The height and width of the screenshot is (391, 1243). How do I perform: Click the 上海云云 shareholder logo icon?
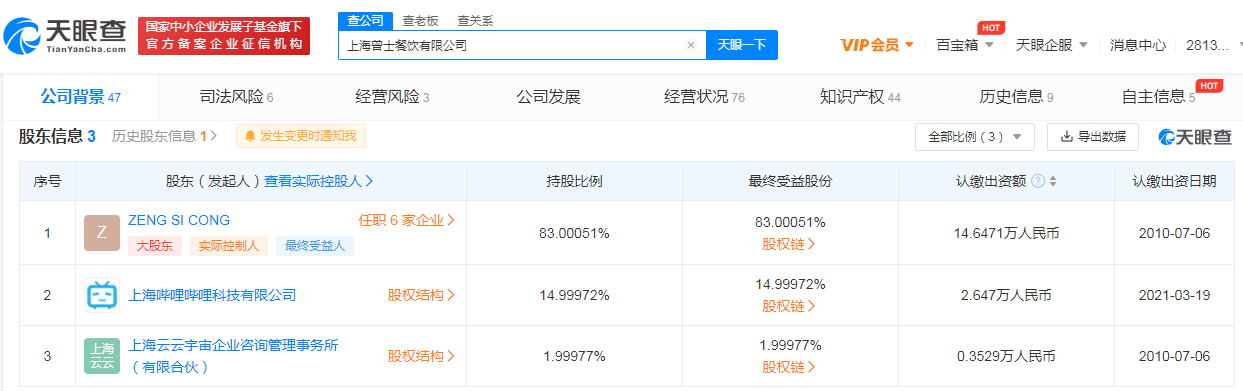(x=102, y=356)
